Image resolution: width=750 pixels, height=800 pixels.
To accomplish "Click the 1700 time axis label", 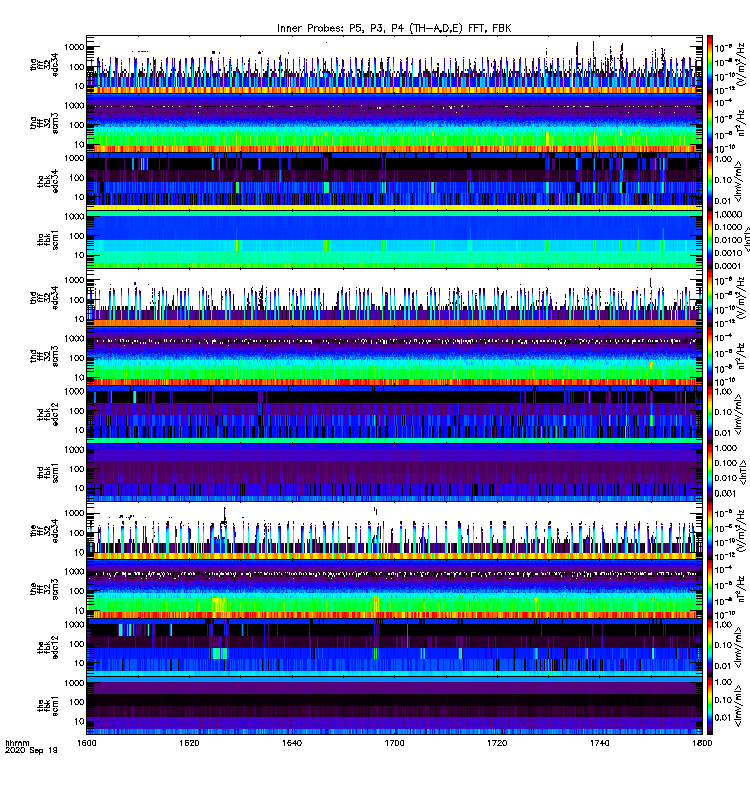I will [394, 743].
